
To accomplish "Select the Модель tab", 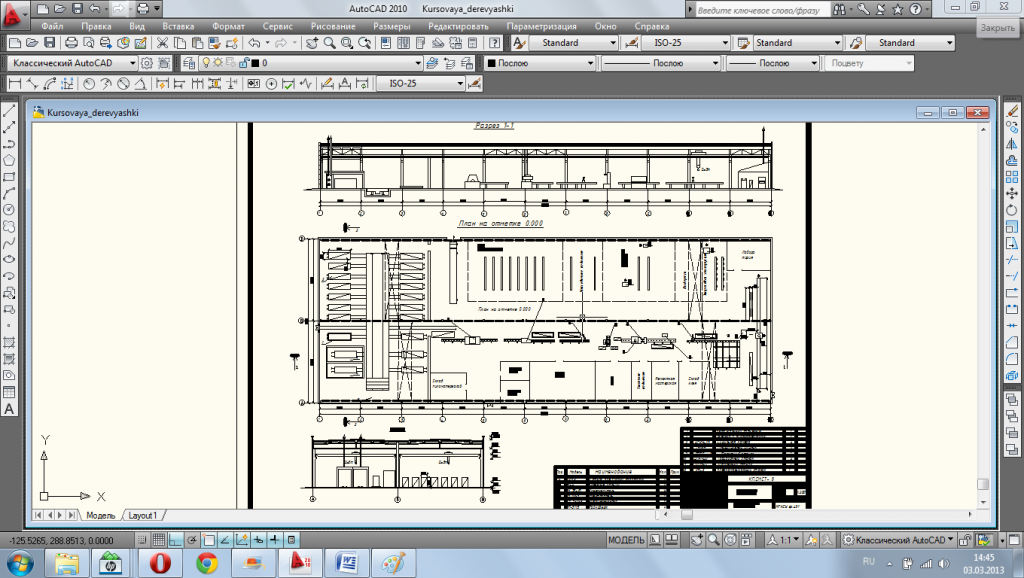I will pyautogui.click(x=100, y=515).
